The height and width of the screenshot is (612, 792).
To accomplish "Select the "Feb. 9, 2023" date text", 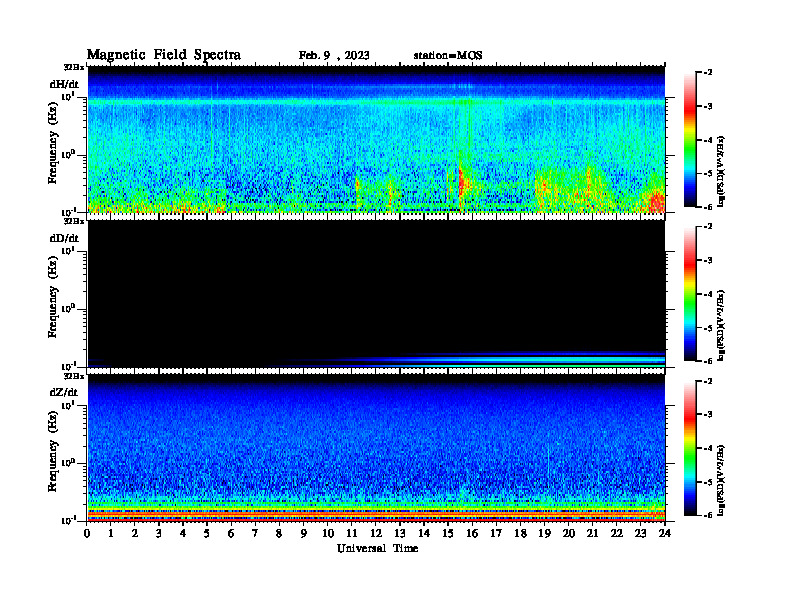I will click(334, 56).
